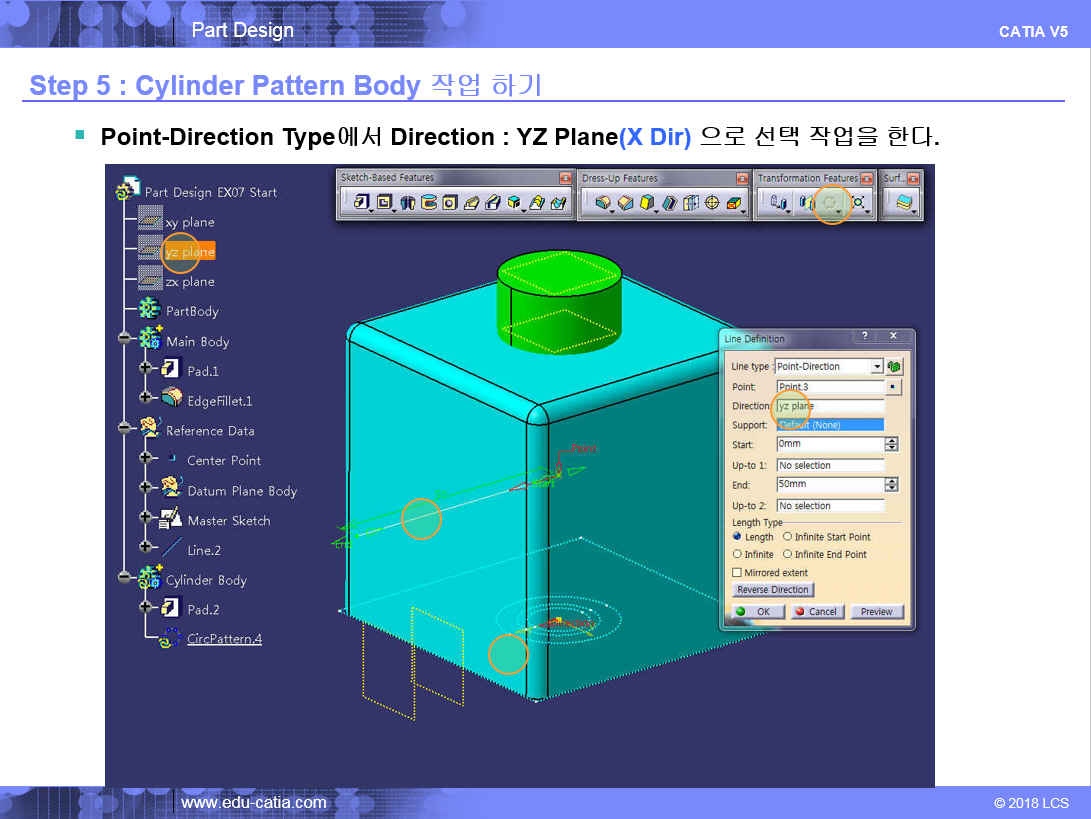Click the Shaft tool icon
The image size is (1091, 819).
pyautogui.click(x=407, y=203)
